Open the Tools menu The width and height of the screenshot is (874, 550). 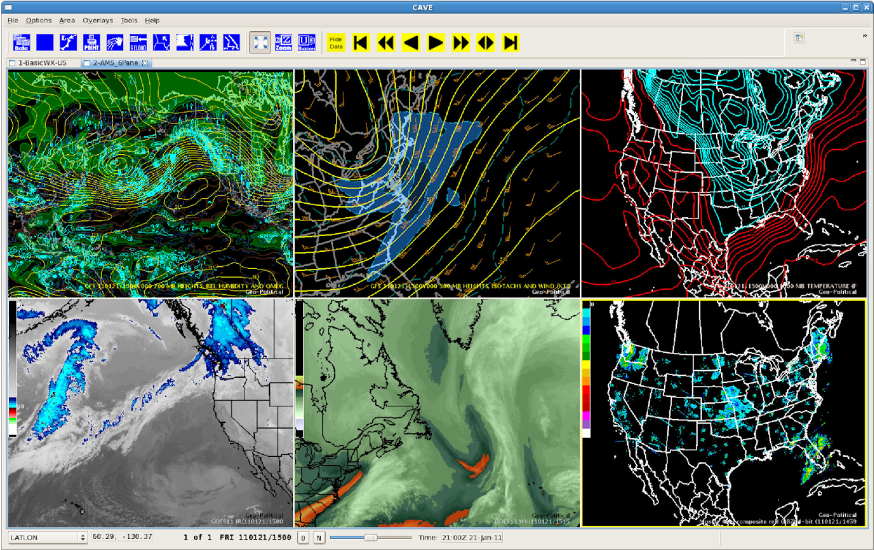pyautogui.click(x=129, y=20)
